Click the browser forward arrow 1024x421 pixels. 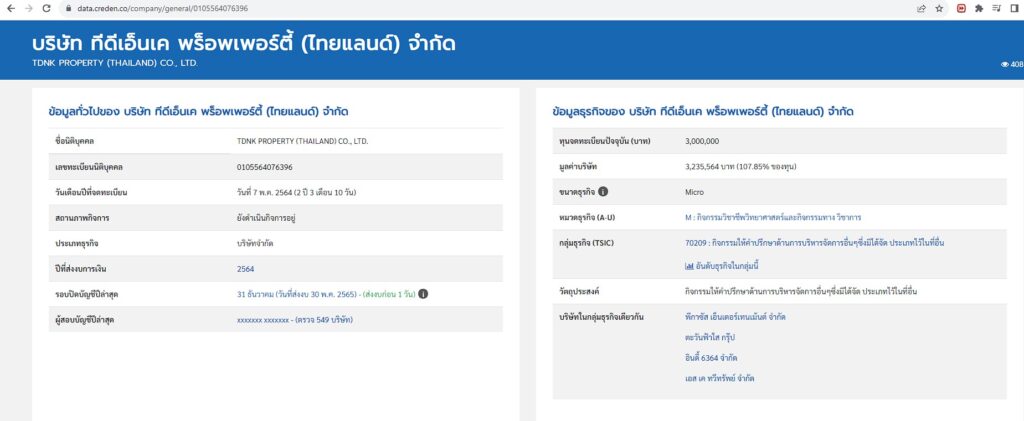(27, 8)
